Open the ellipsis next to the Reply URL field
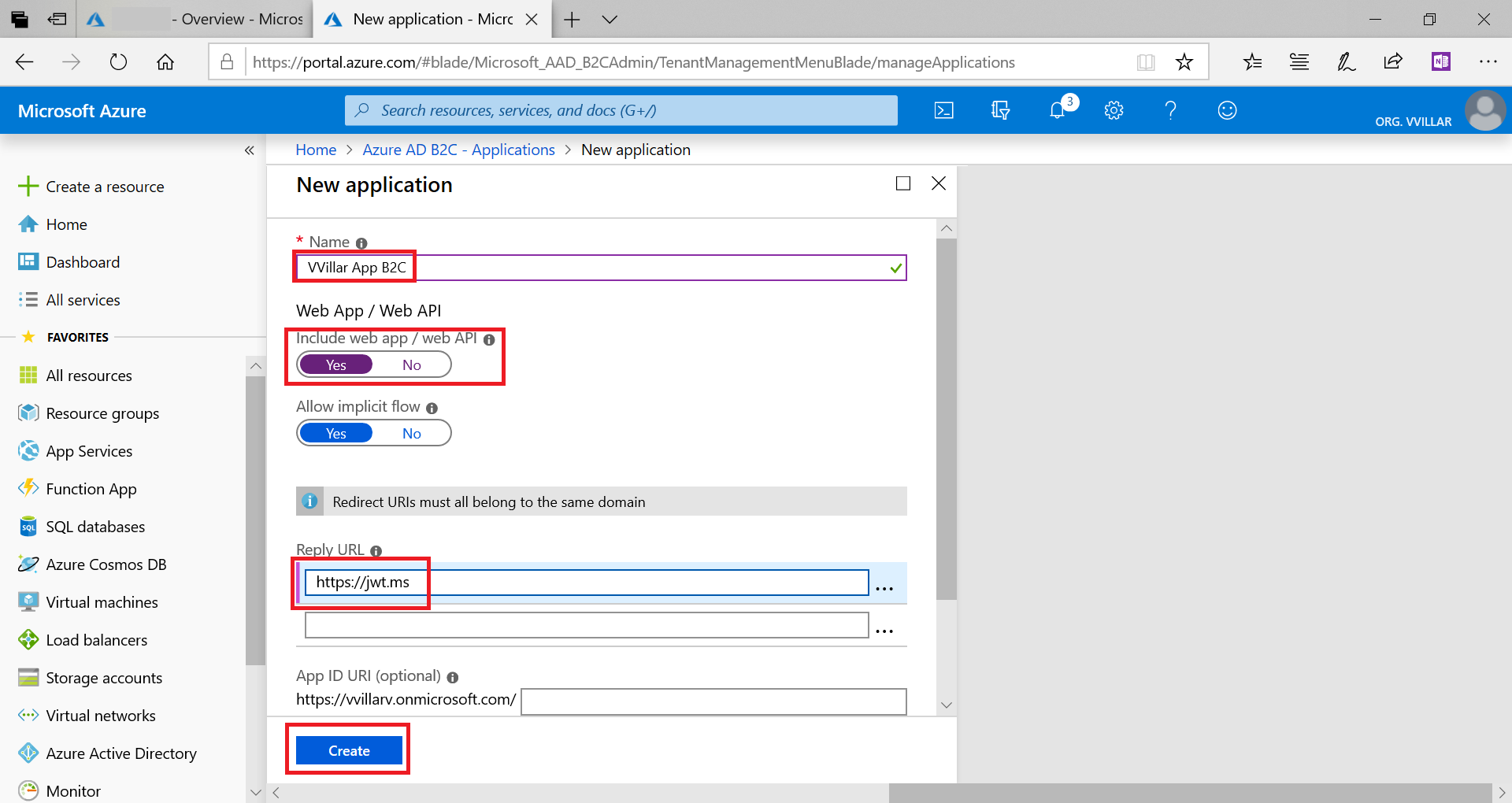Viewport: 1512px width, 803px height. click(885, 587)
